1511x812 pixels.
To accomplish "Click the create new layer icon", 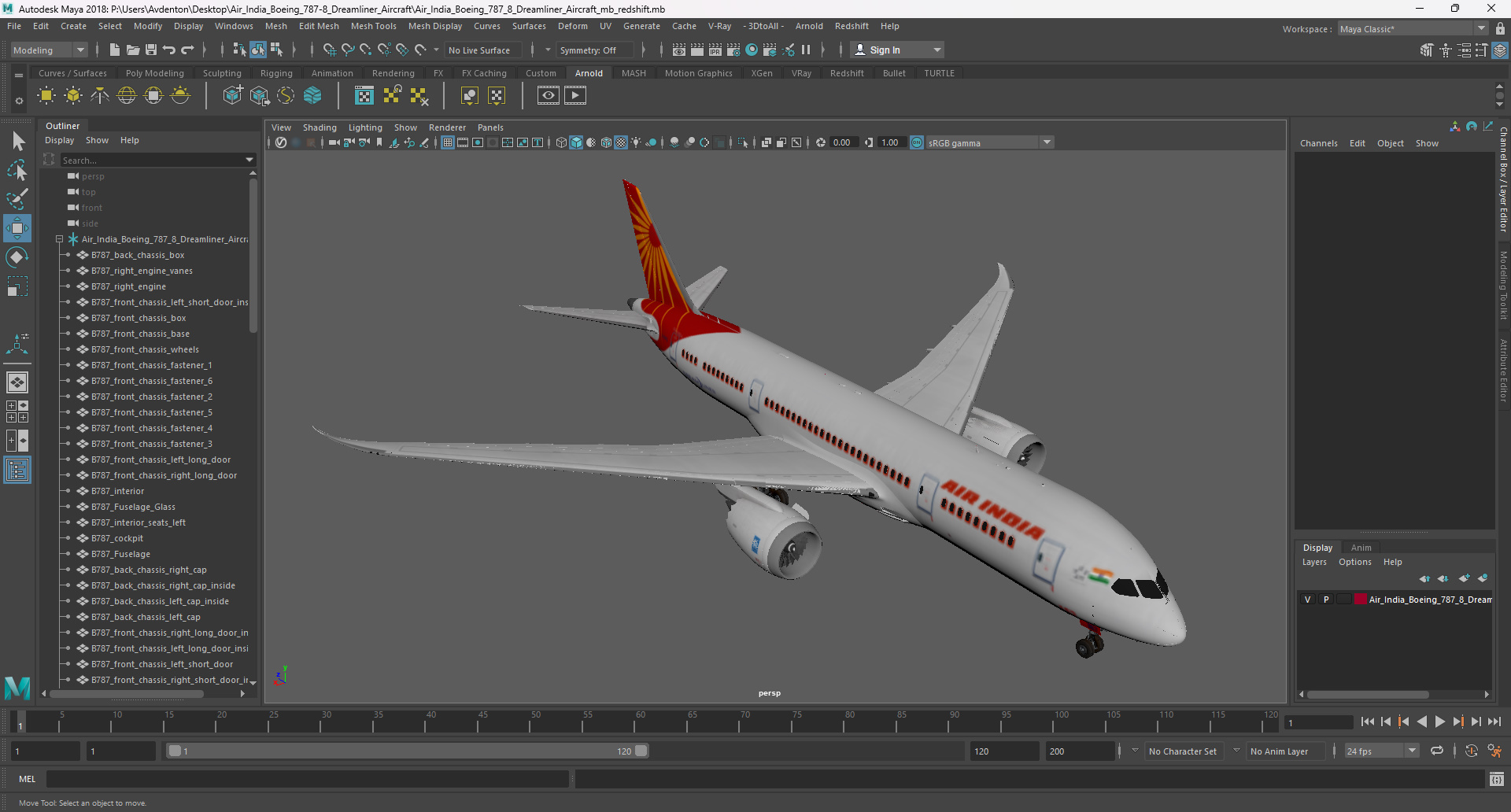I will pos(1464,578).
